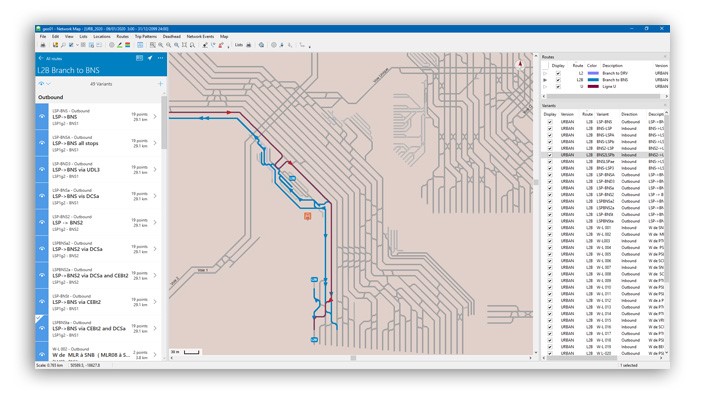705x406 pixels.
Task: Open the three-dots menu in blue header
Action: (x=161, y=58)
